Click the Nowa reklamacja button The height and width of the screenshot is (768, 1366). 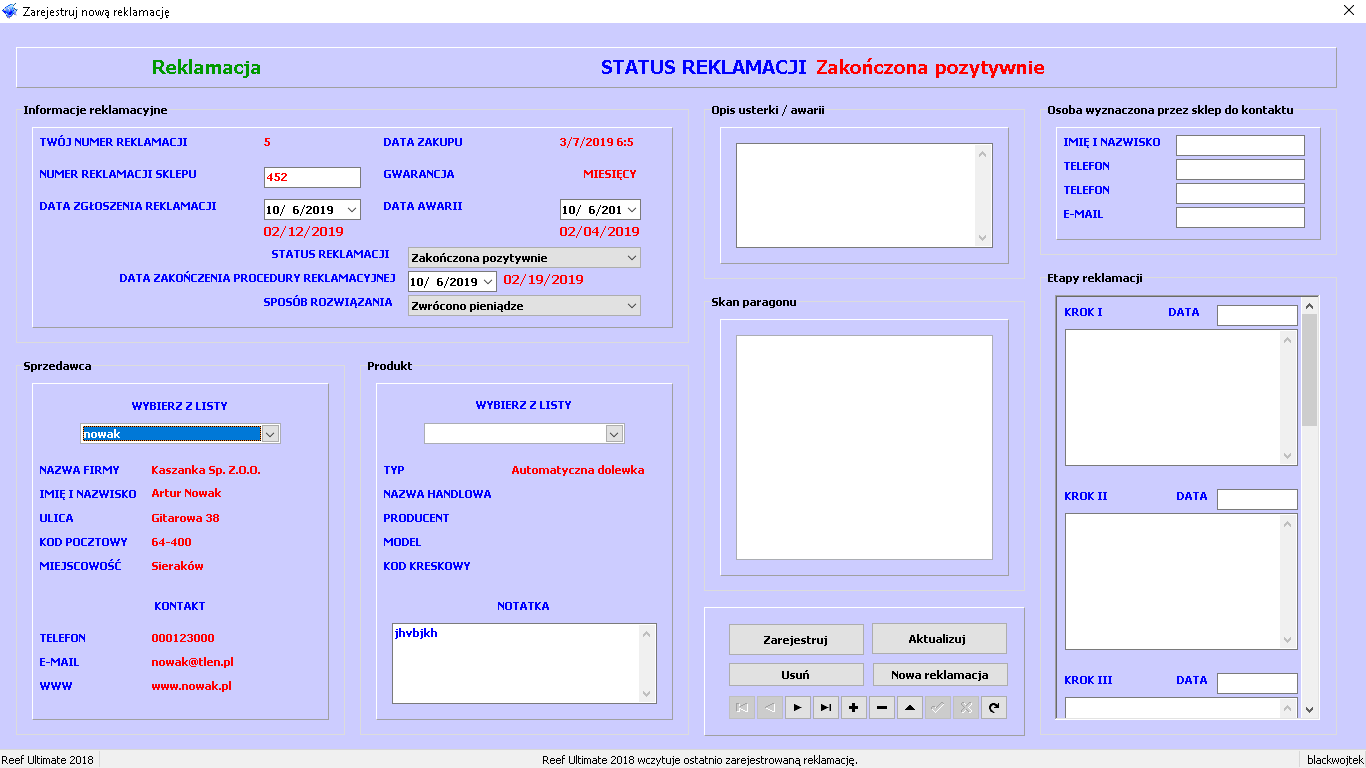click(x=938, y=675)
